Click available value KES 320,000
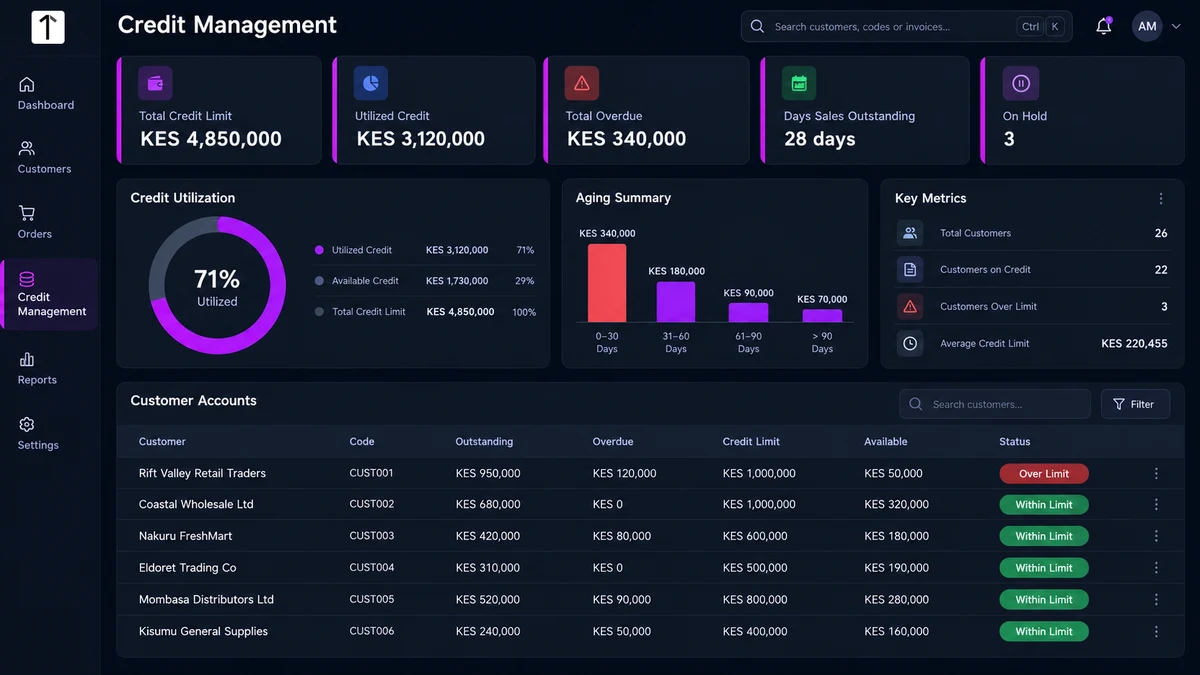 897,505
